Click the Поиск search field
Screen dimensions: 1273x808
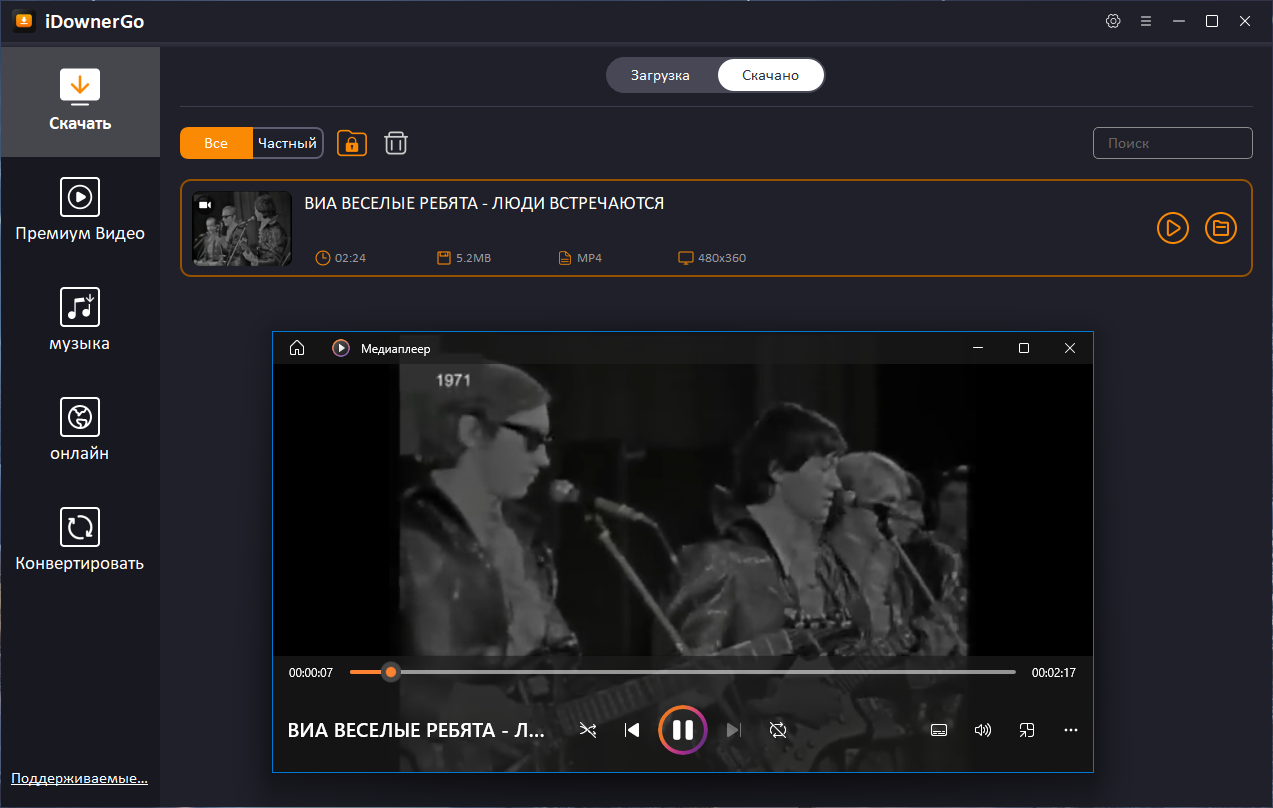(x=1172, y=143)
